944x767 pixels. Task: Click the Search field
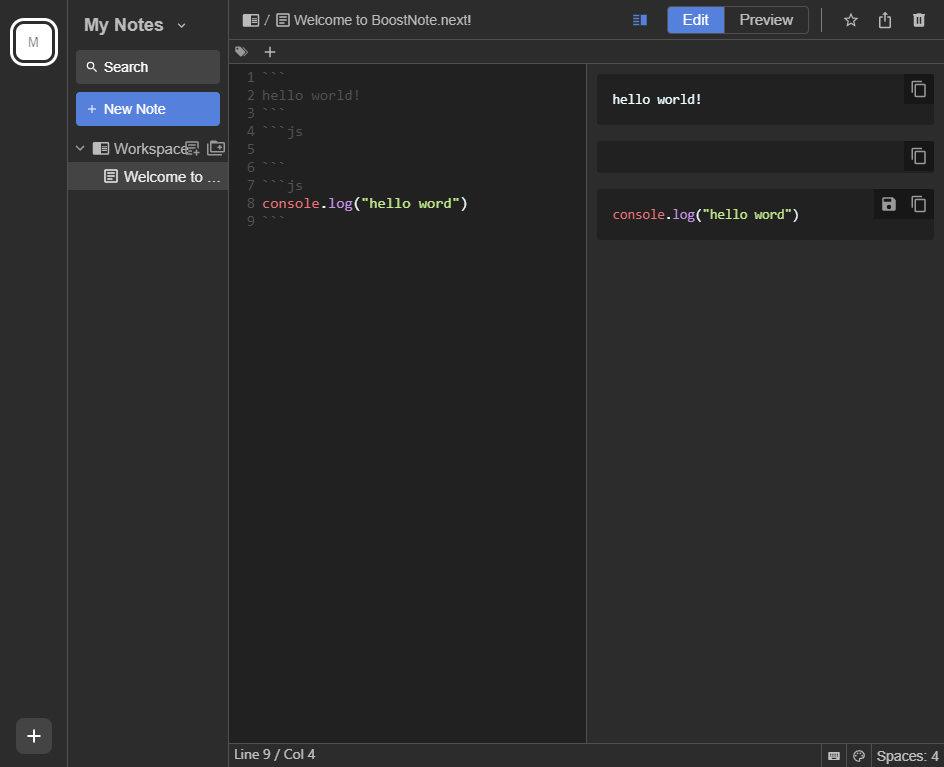coord(148,67)
